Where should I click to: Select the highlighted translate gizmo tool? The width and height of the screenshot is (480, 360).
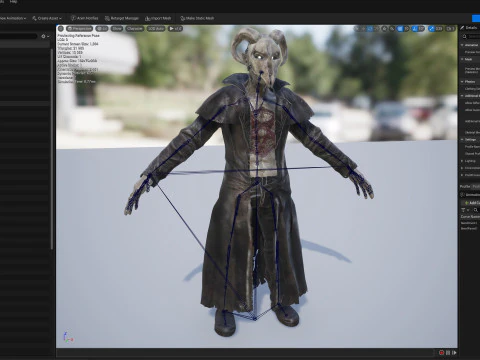click(x=370, y=29)
